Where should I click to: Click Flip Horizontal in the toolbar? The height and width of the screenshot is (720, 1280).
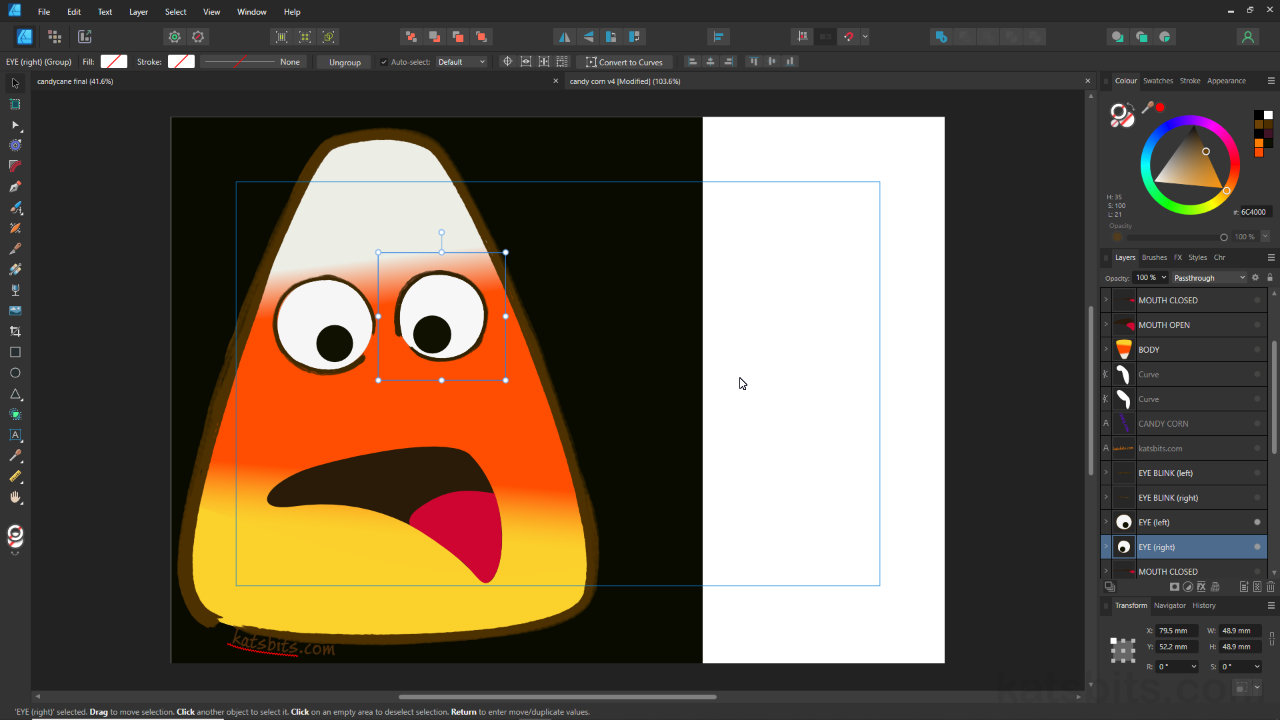[x=564, y=37]
